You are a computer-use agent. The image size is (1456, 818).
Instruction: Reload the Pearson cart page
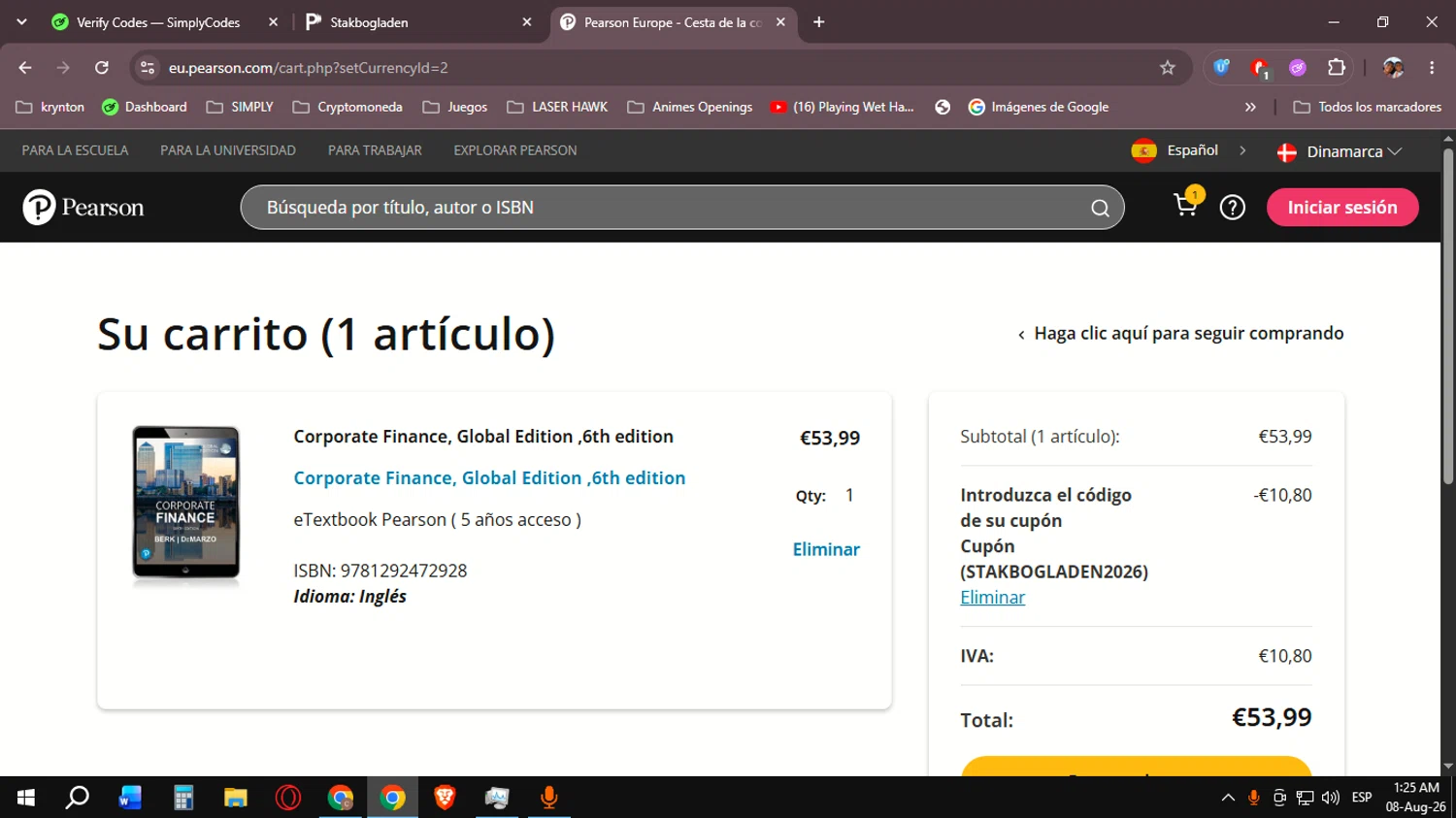pyautogui.click(x=102, y=68)
